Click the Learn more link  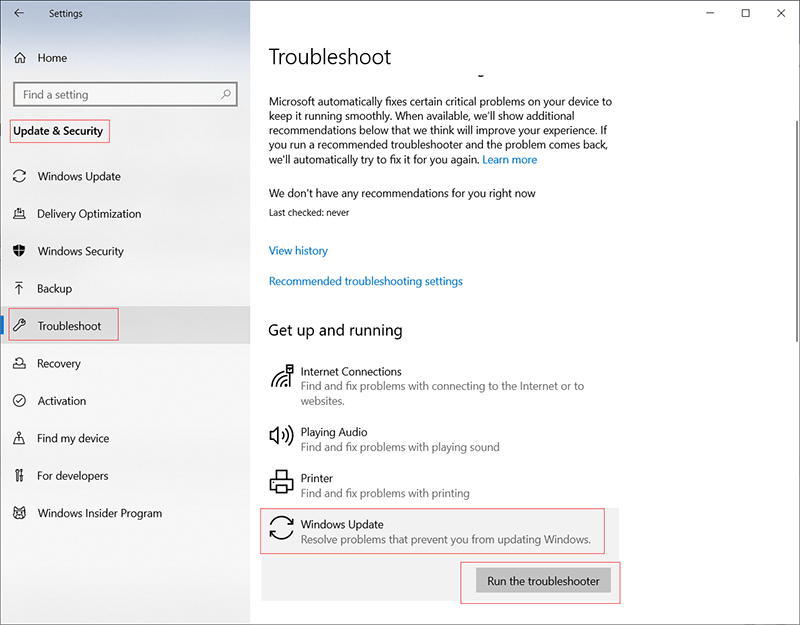pyautogui.click(x=509, y=160)
